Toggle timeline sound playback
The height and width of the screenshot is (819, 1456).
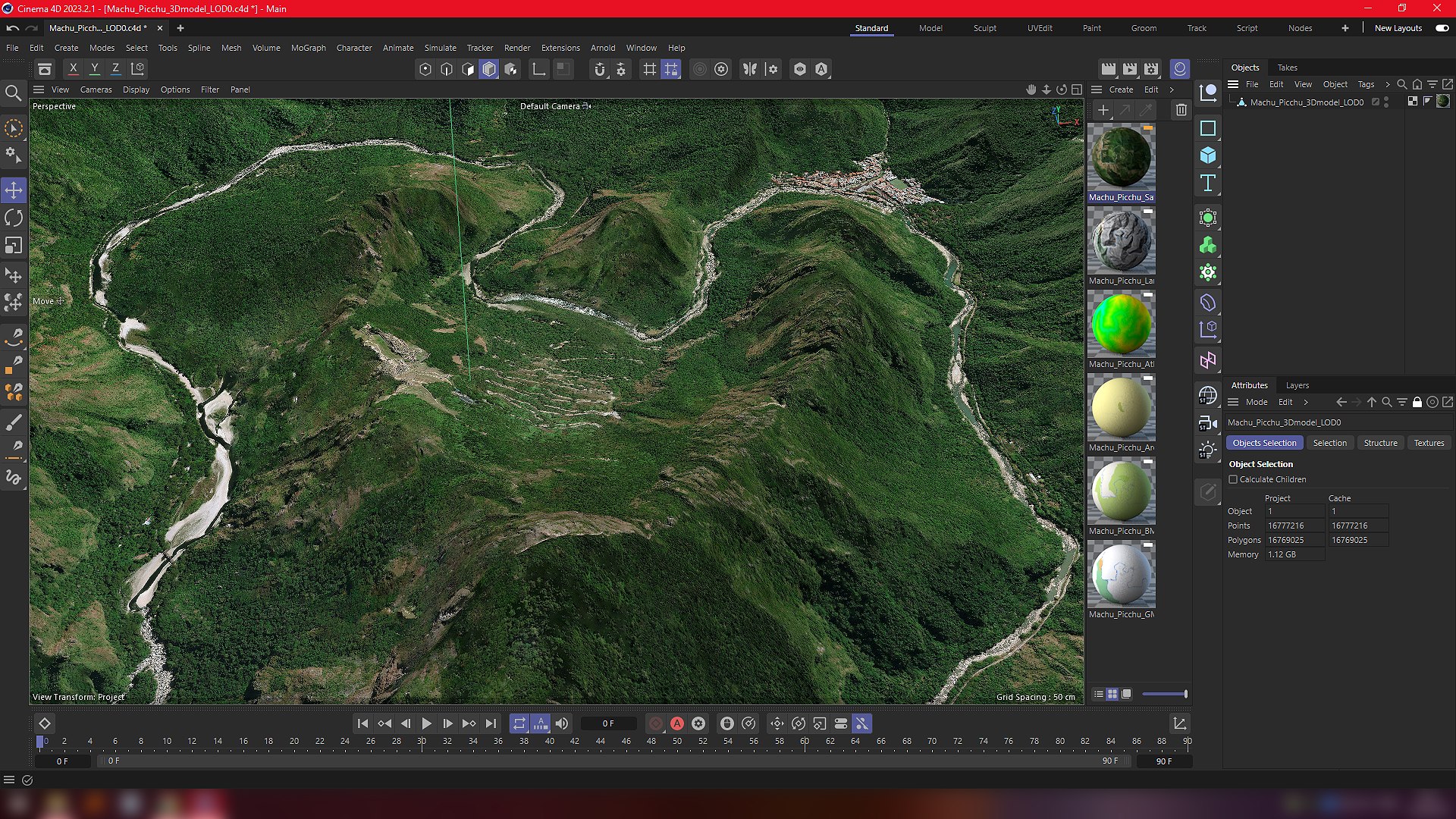point(562,723)
